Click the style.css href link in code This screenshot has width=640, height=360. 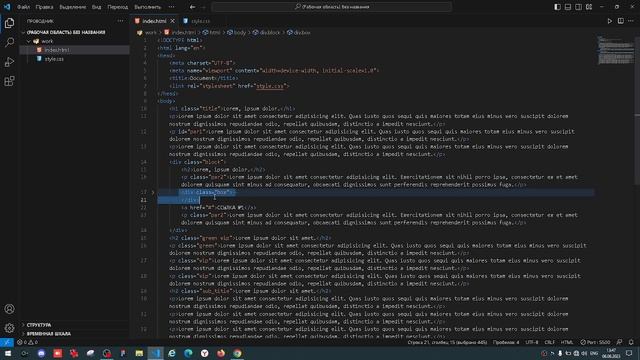269,86
